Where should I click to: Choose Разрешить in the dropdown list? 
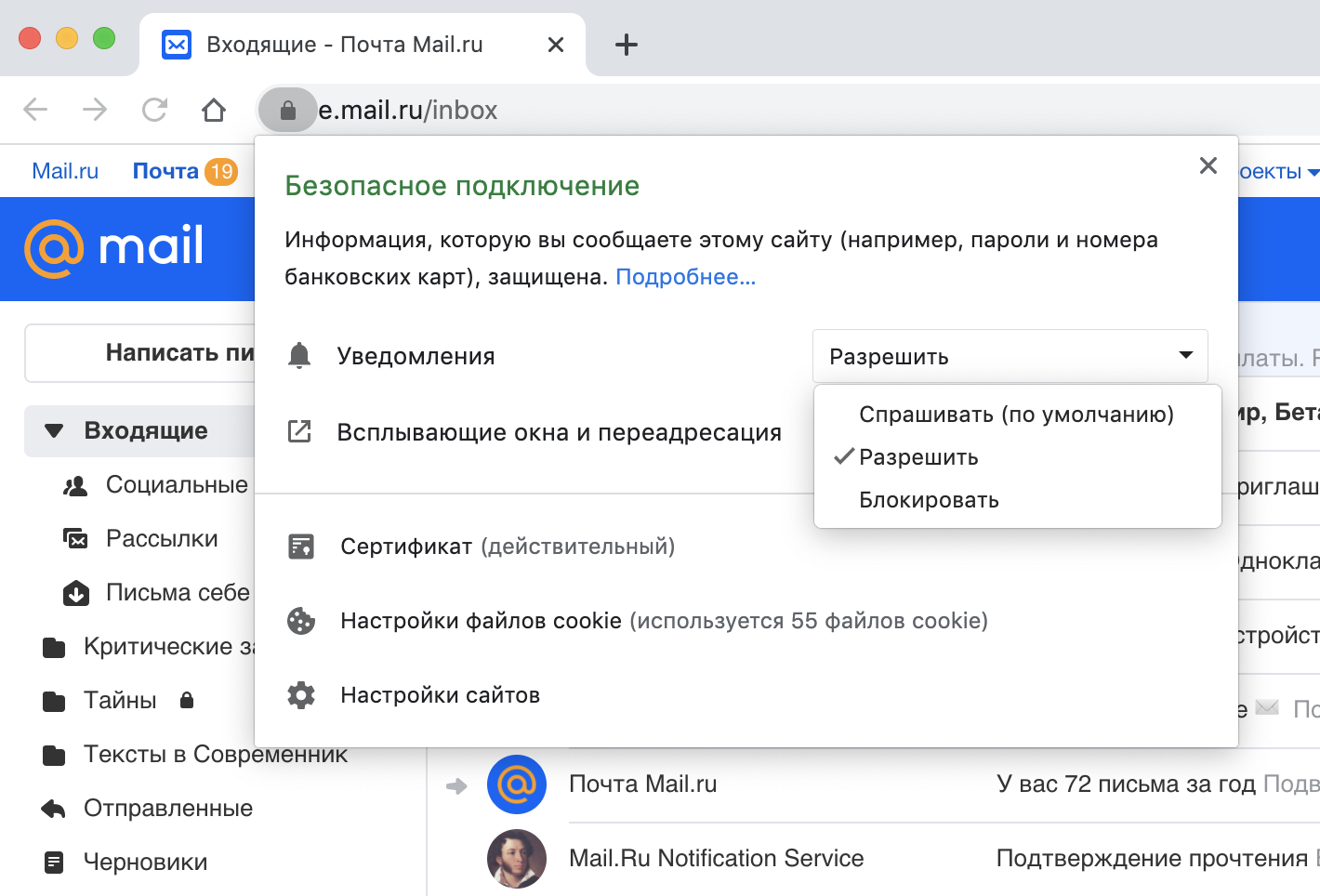pos(1017,457)
